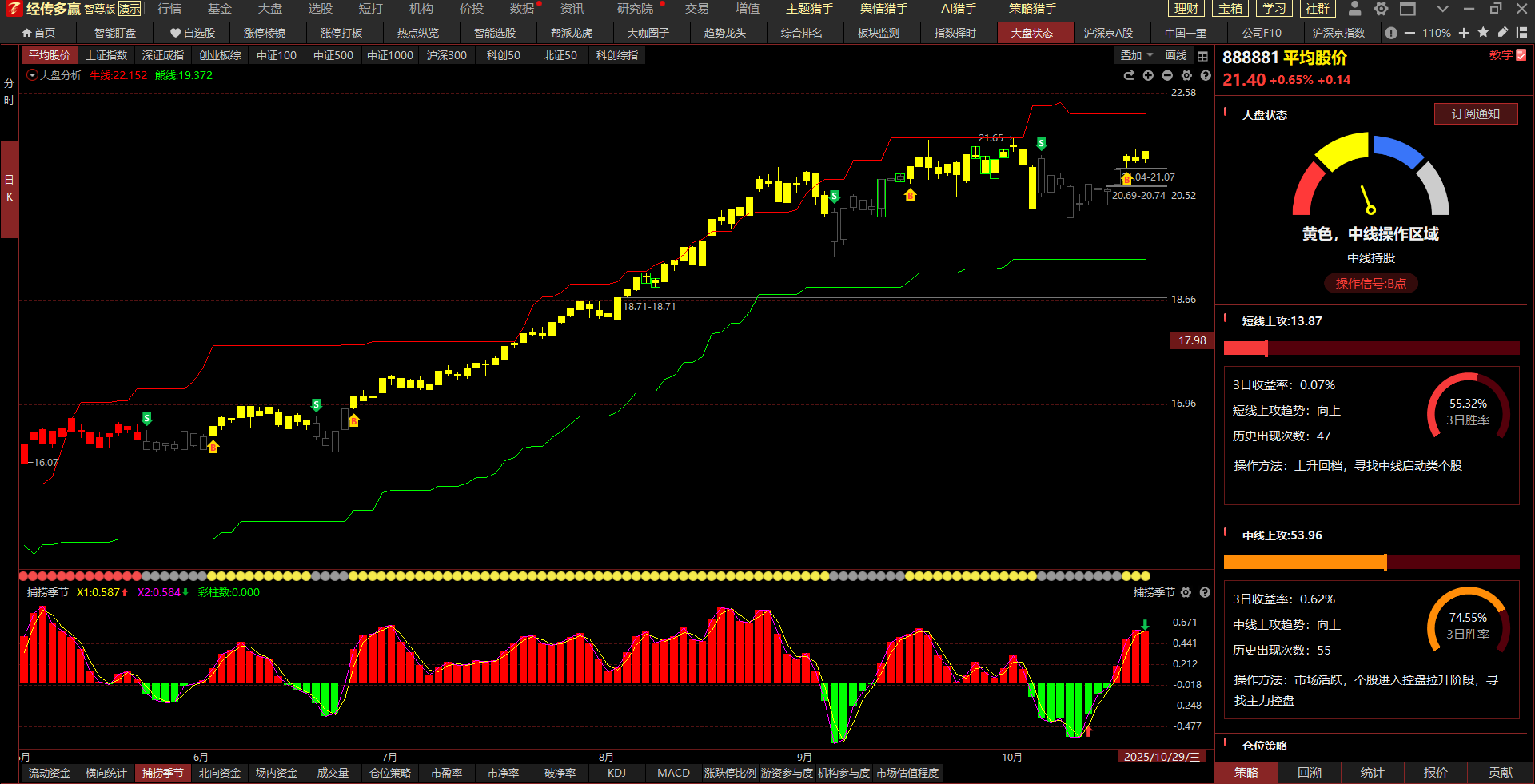Switch to 分时 intraday view
The width and height of the screenshot is (1535, 784).
(9, 92)
